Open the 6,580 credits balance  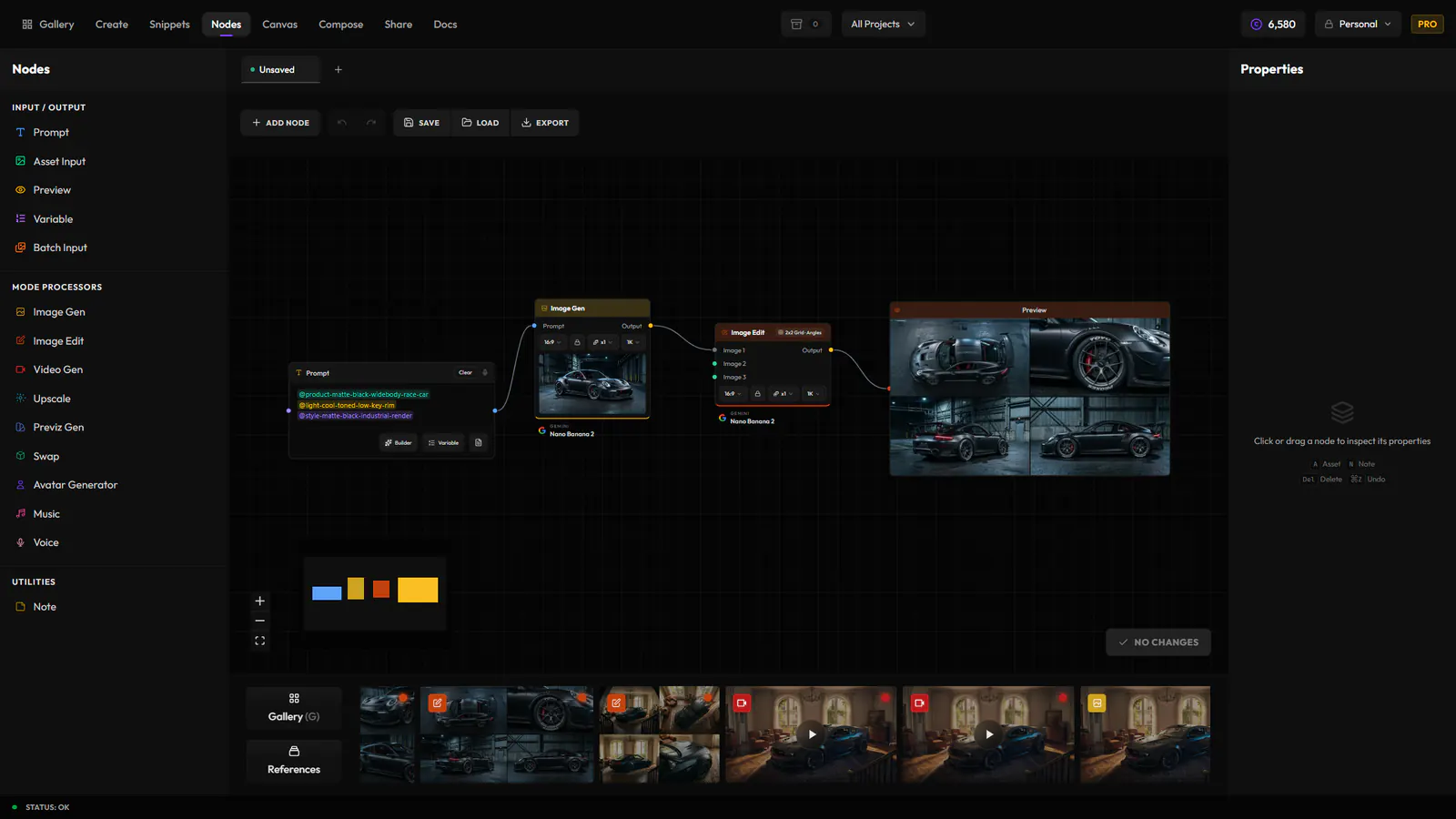click(x=1273, y=25)
